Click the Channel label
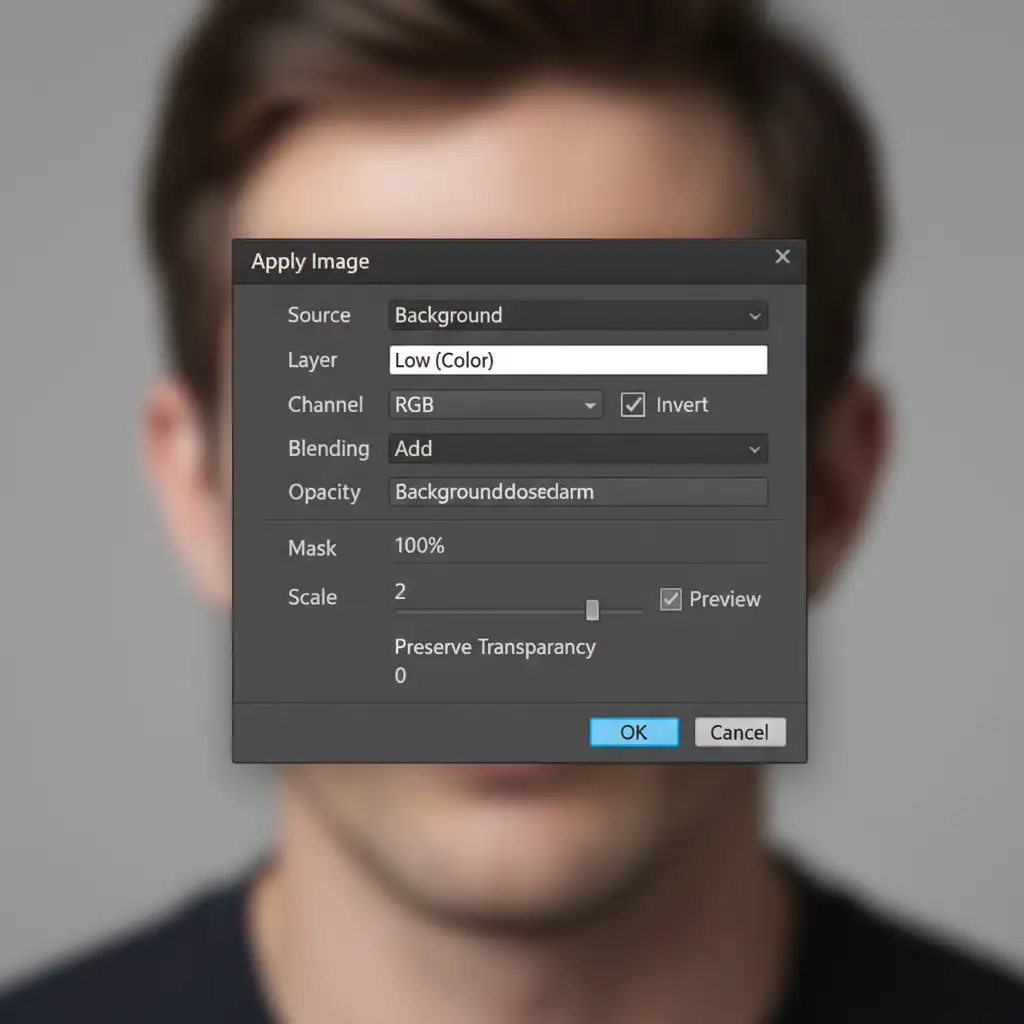This screenshot has width=1024, height=1024. pos(325,405)
